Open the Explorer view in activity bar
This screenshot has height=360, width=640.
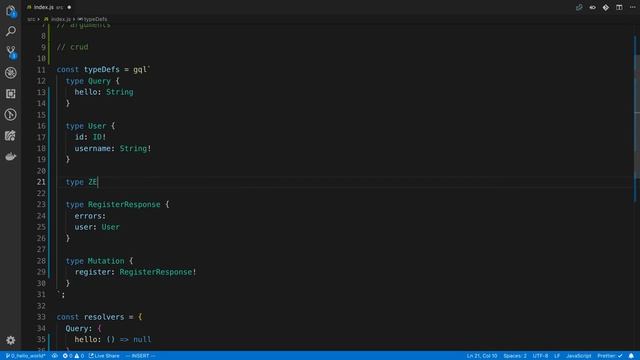[11, 11]
